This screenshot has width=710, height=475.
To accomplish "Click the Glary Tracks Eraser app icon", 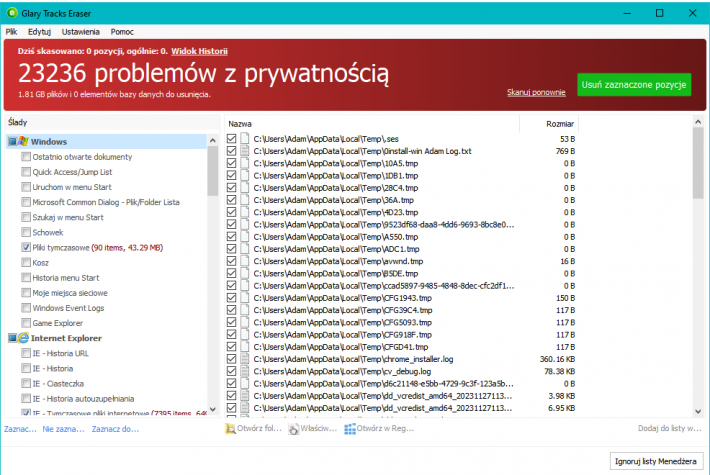I will pos(12,13).
